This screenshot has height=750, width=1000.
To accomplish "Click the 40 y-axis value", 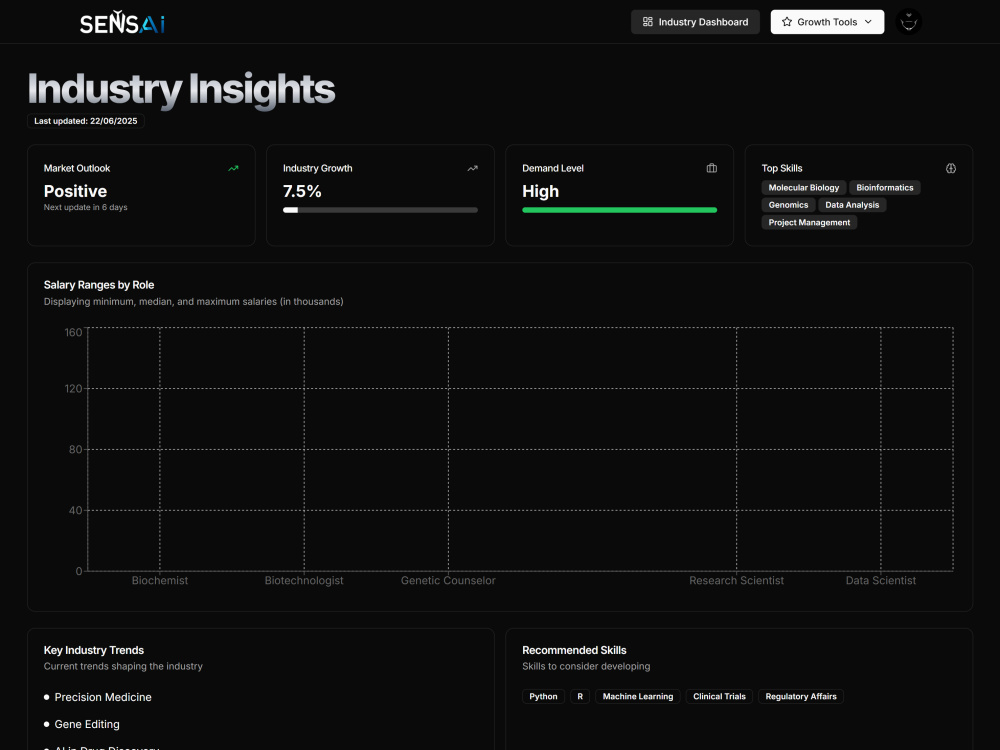I will (75, 510).
